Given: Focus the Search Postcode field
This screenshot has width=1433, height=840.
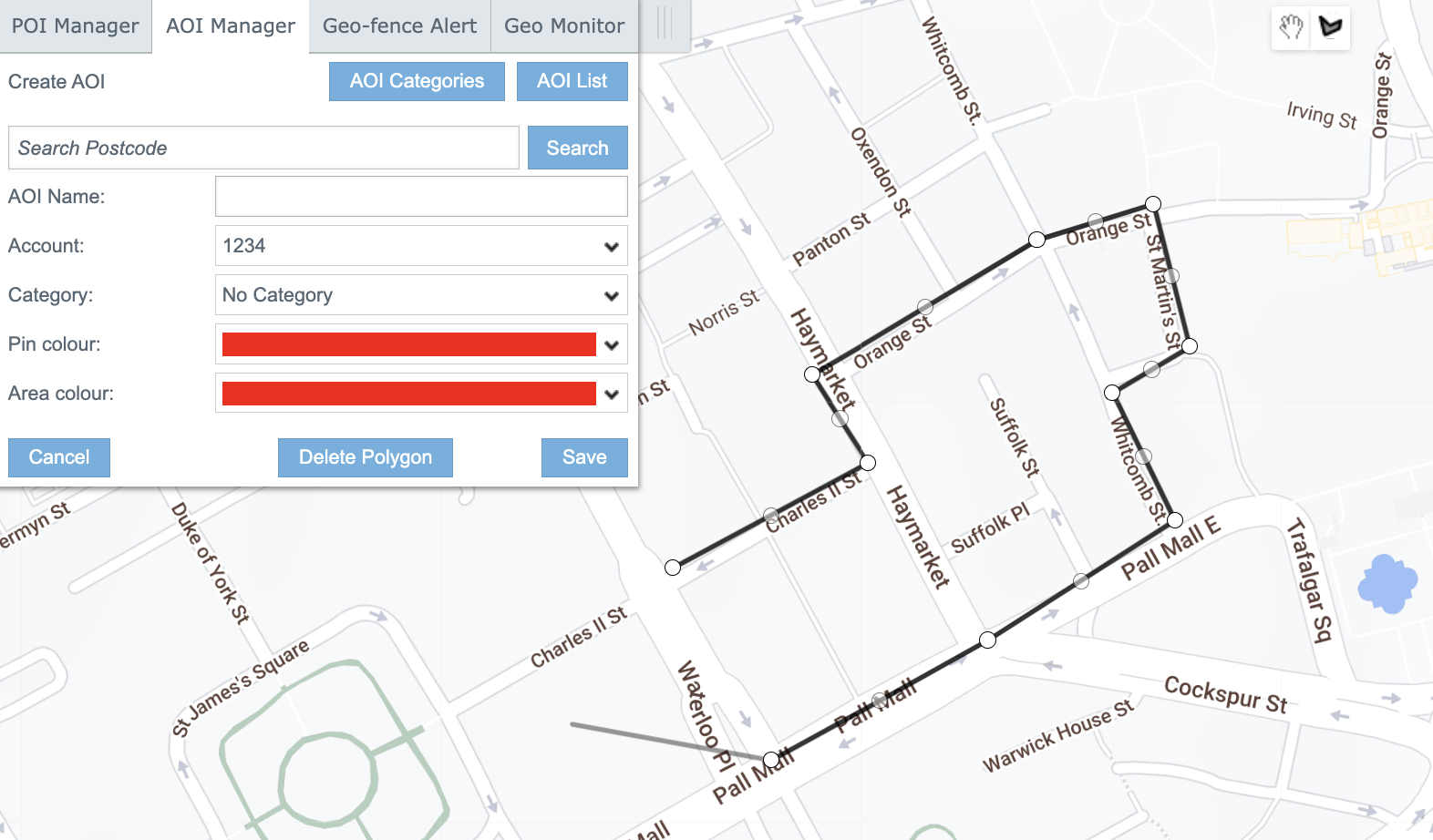Looking at the screenshot, I should (x=263, y=148).
